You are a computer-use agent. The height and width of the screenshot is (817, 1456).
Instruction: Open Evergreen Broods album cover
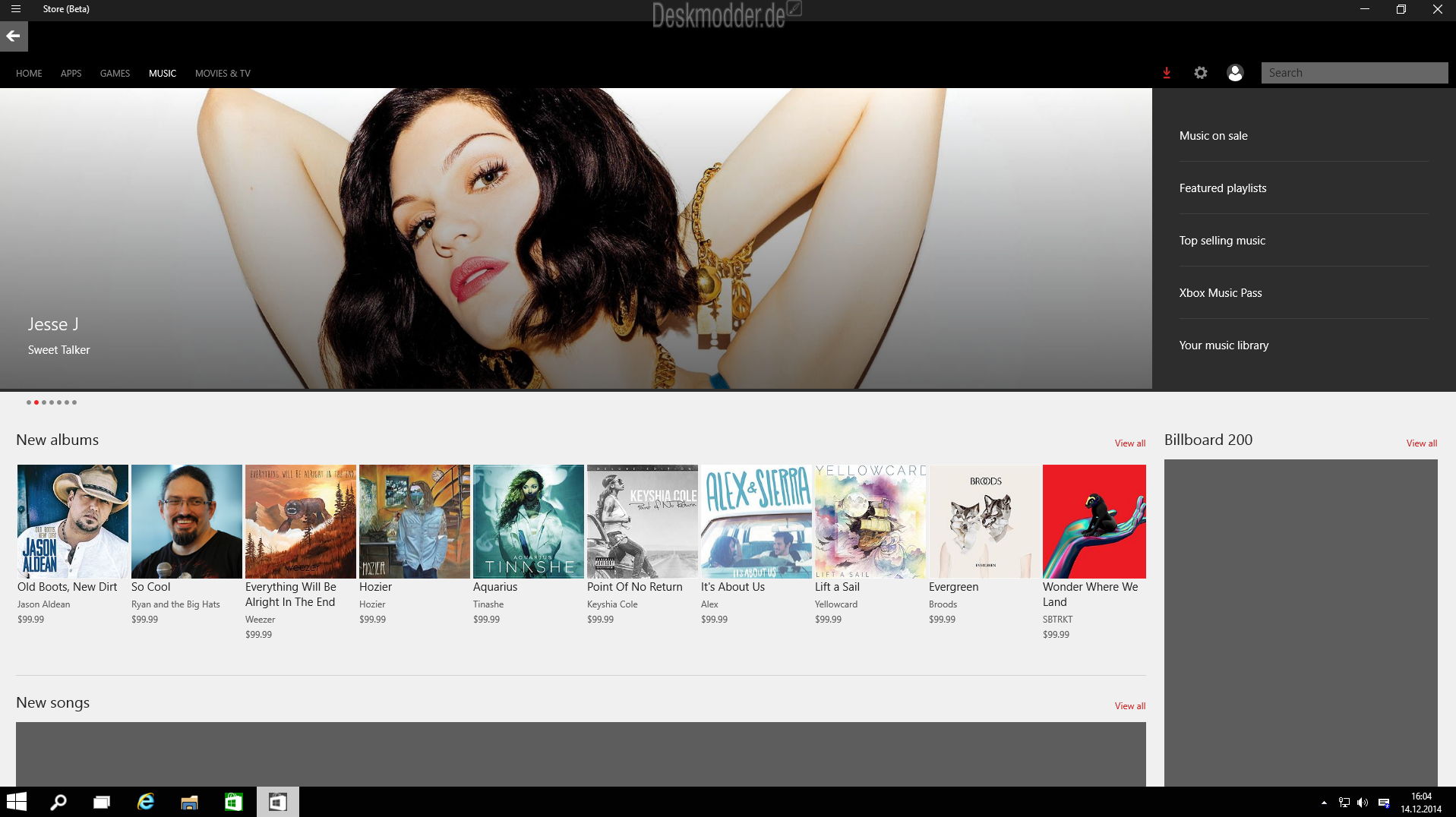[984, 522]
